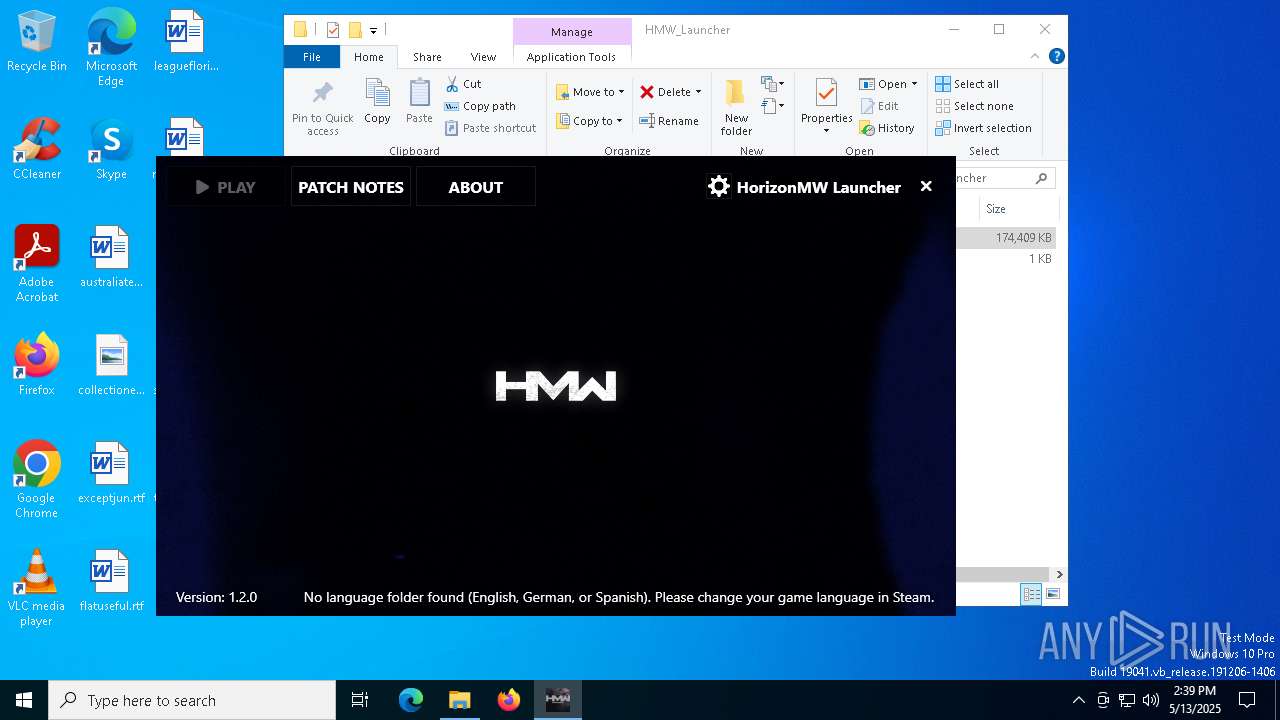Open the ABOUT tab in launcher
The height and width of the screenshot is (720, 1280).
[476, 187]
